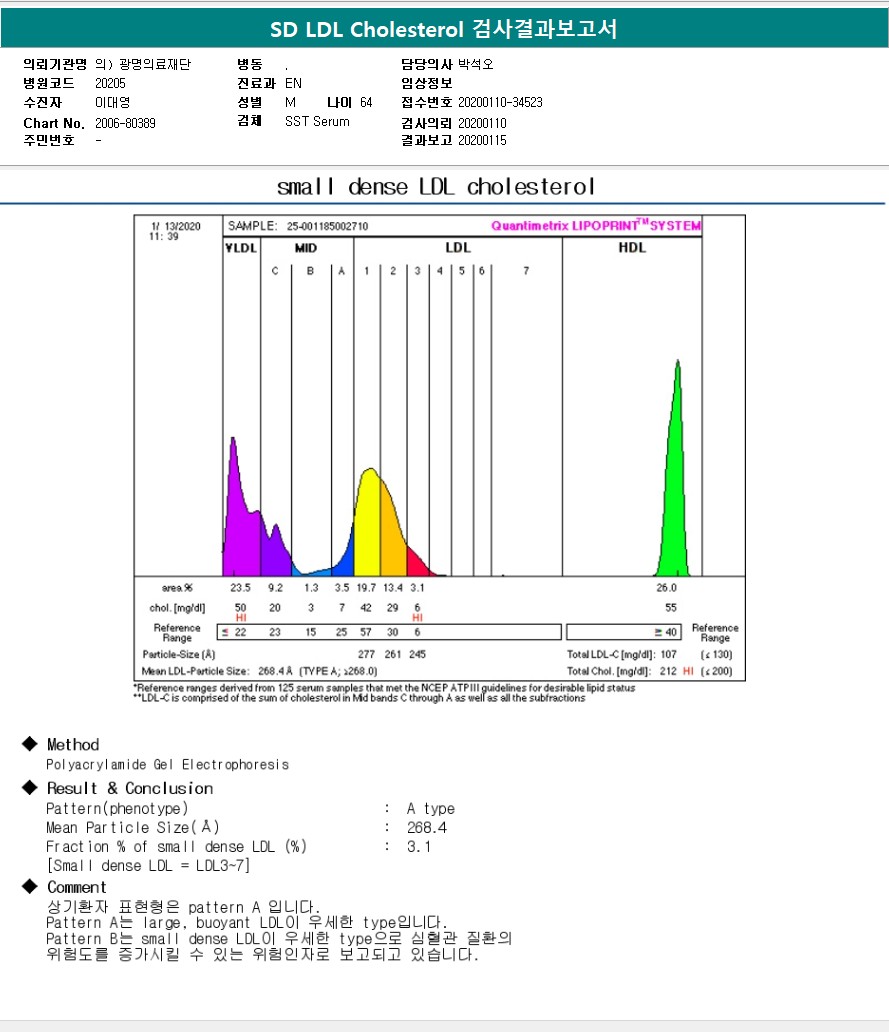
Task: Click the diamond bullet beside Result & Conclusion
Action: coord(29,789)
